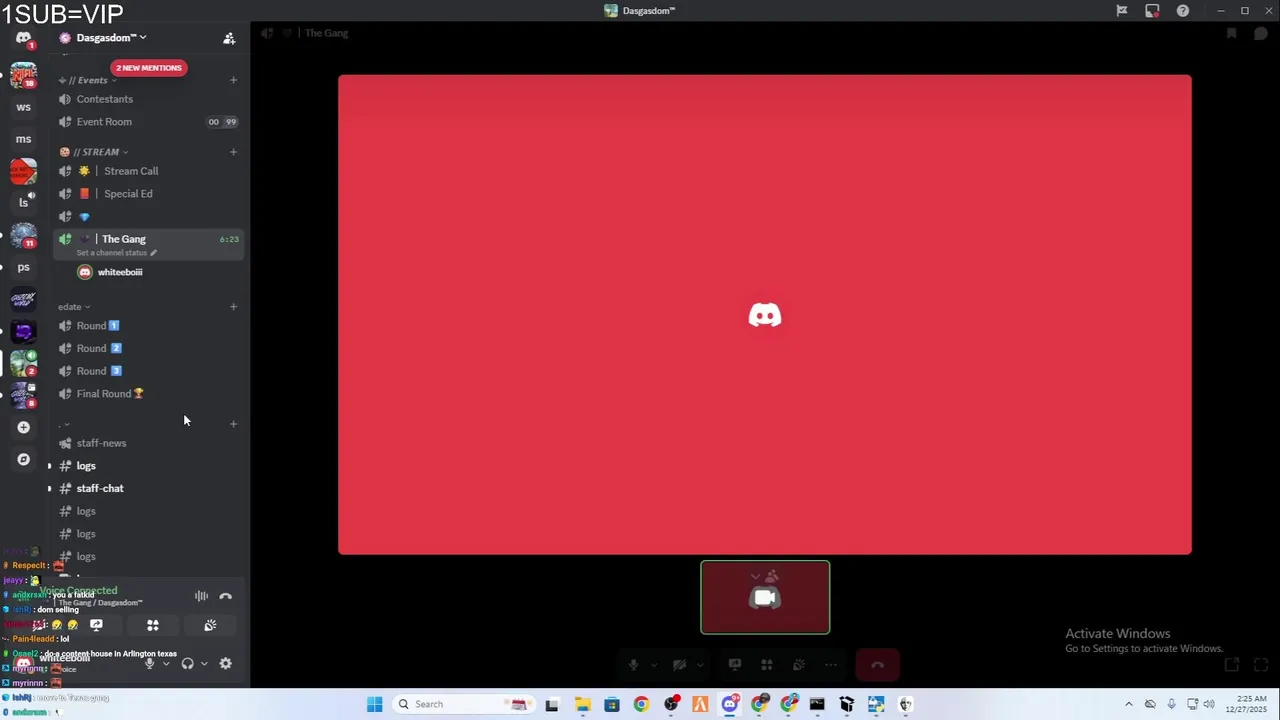
Task: Click Set a channel status
Action: coord(116,253)
